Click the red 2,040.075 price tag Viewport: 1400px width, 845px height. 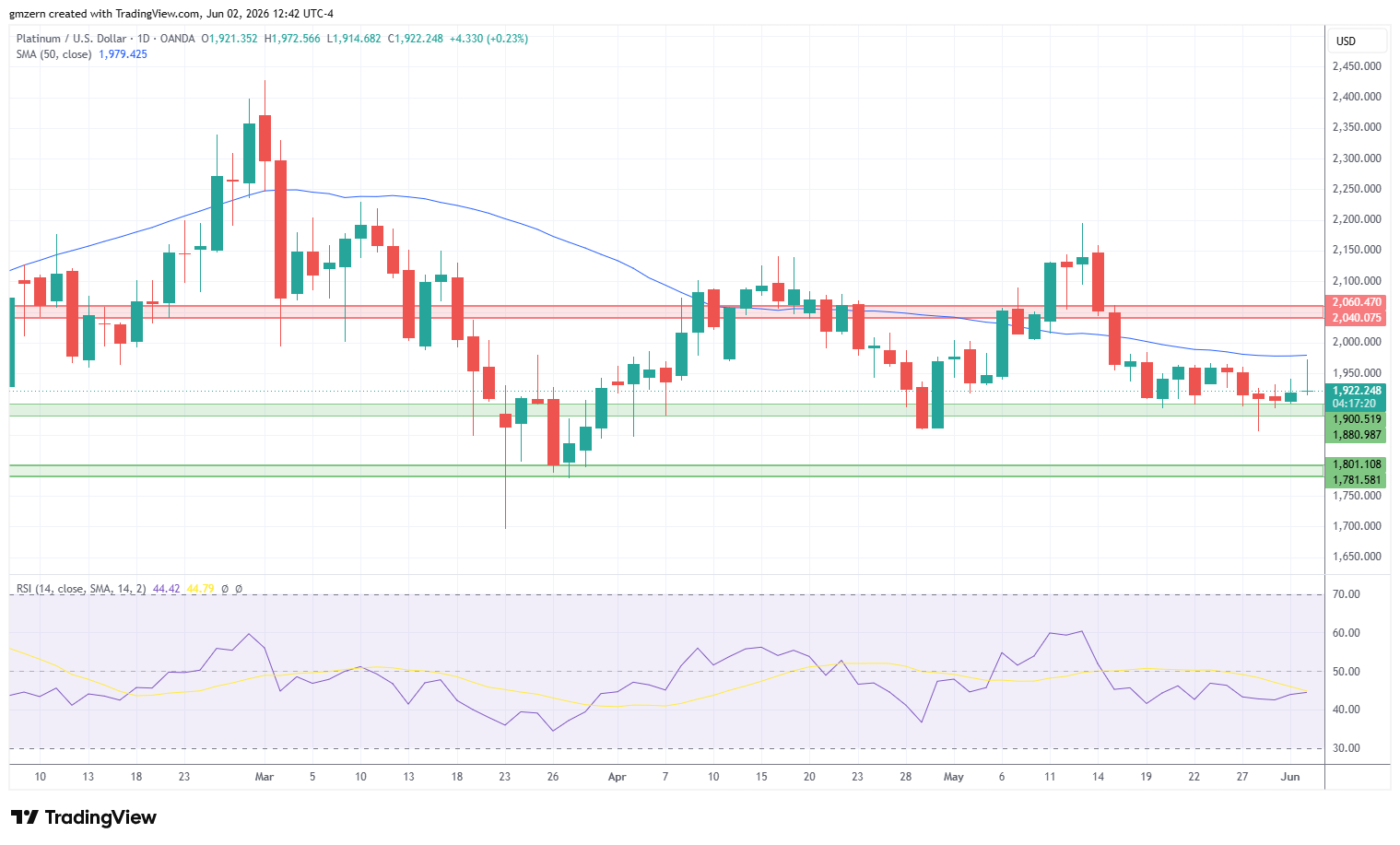(1357, 318)
